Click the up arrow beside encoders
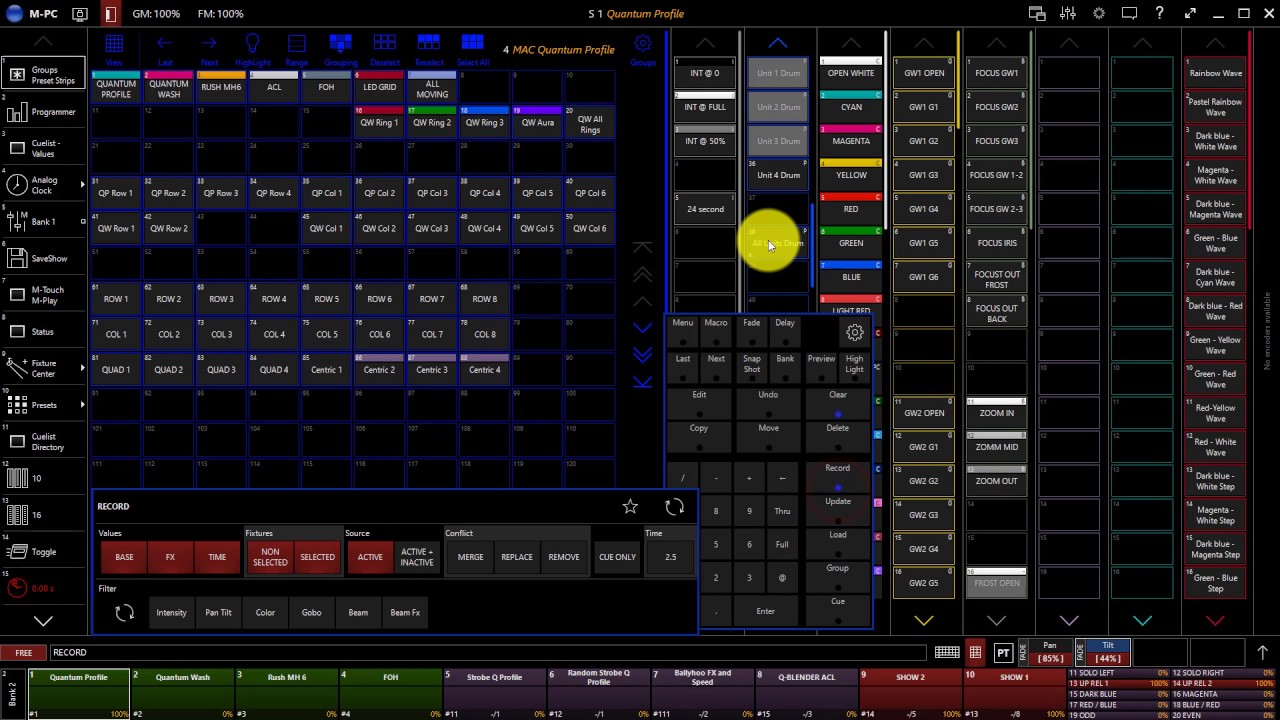Image resolution: width=1280 pixels, height=720 pixels. (1263, 653)
